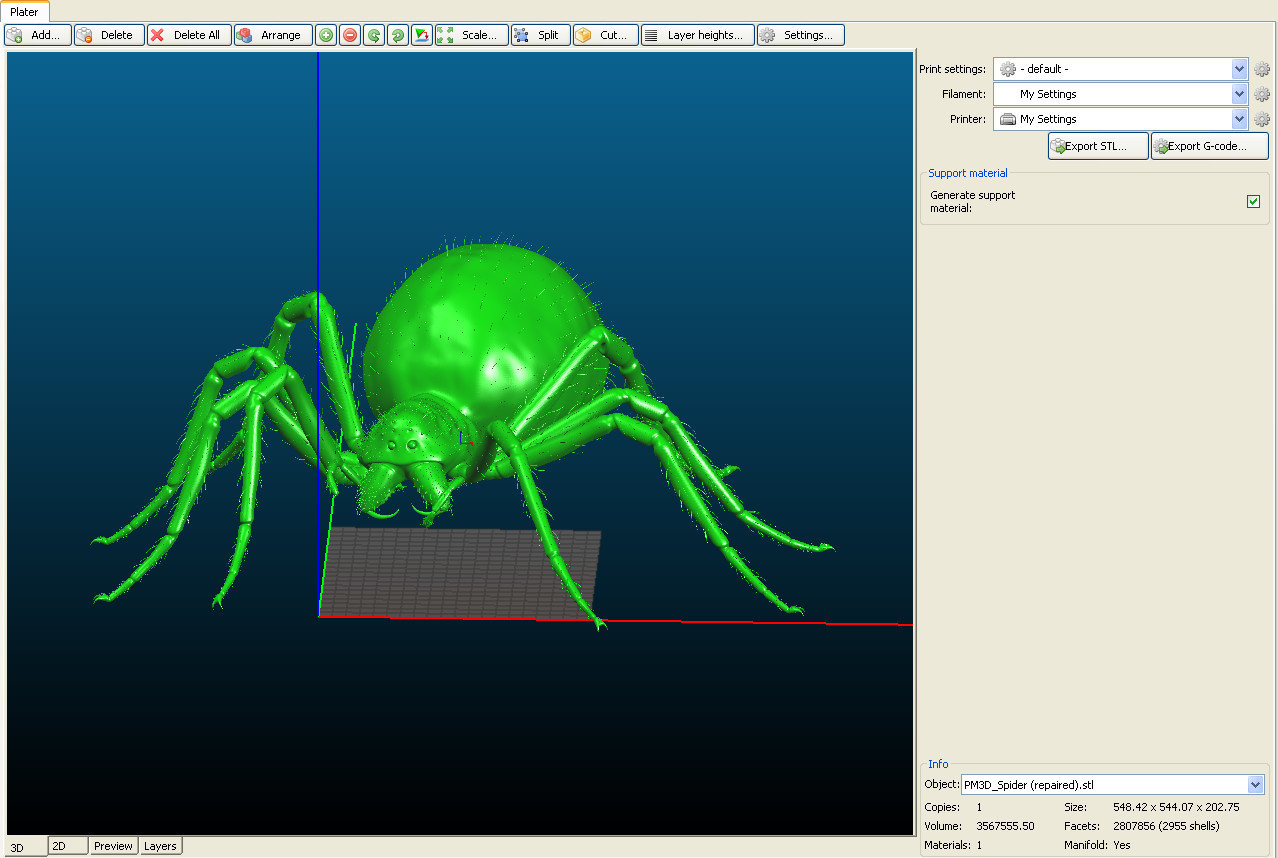Open the Filament preset dropdown

1240,94
